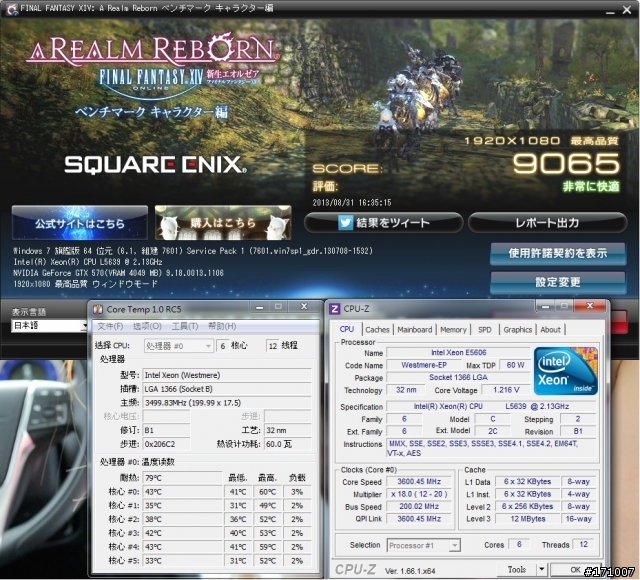The image size is (640, 580).
Task: Close the CPU-Z window
Action: pos(589,305)
